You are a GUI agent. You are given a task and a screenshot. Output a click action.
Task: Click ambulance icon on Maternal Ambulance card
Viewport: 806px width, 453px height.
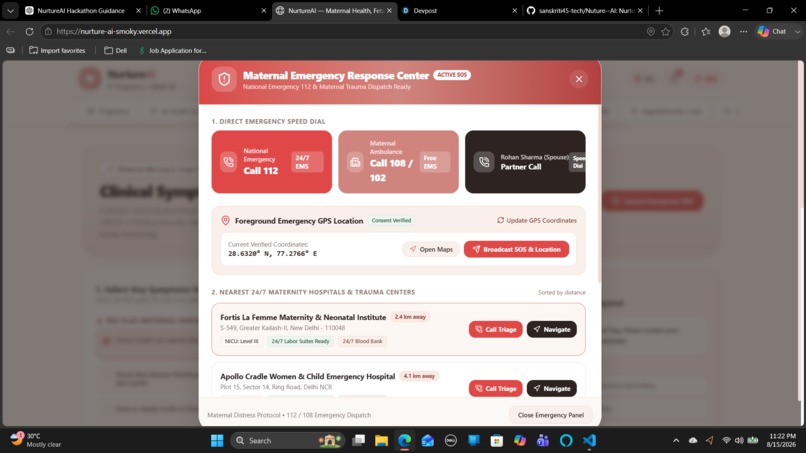[355, 162]
